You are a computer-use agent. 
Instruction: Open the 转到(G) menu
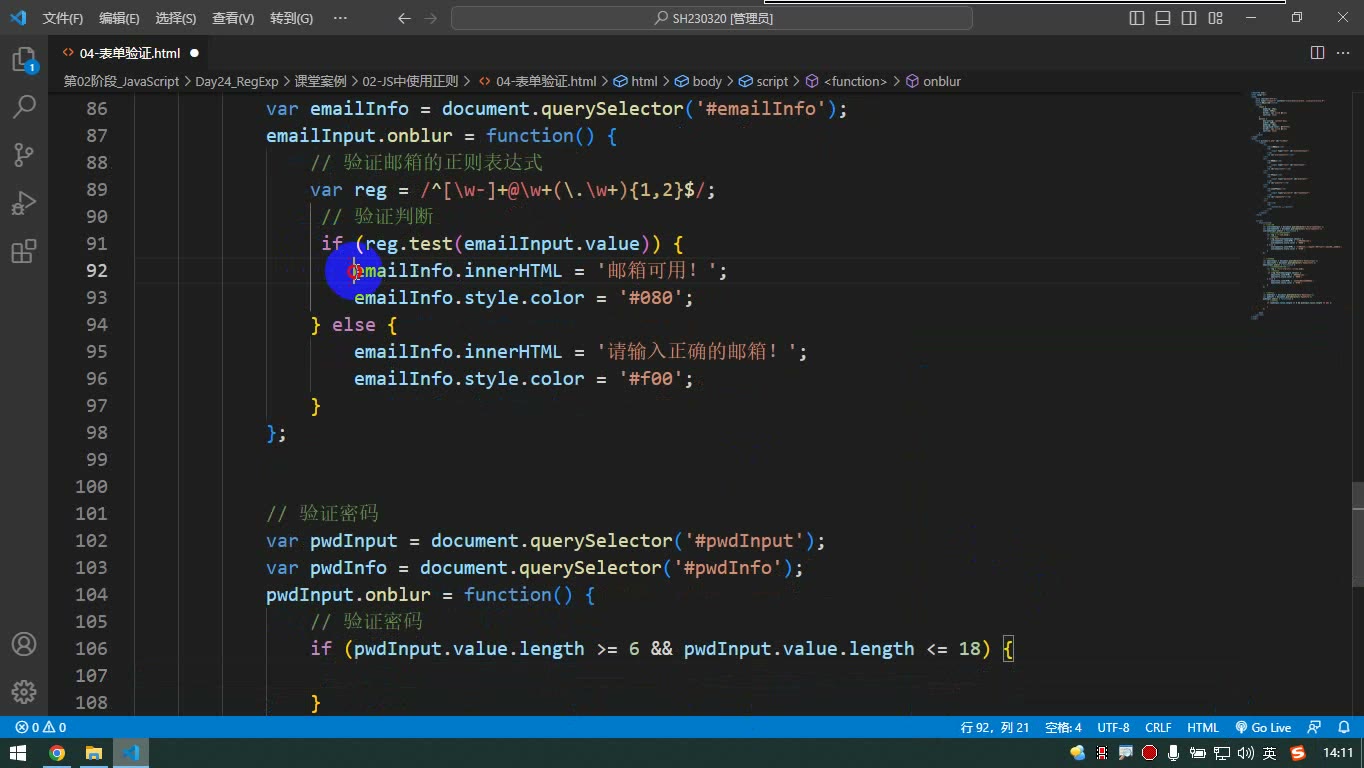(291, 18)
